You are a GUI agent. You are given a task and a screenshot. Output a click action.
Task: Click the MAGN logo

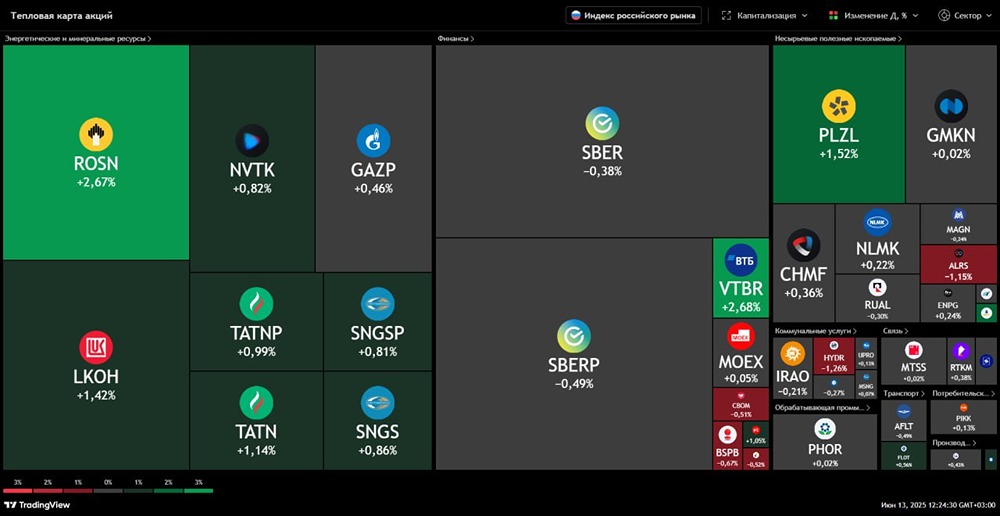pyautogui.click(x=958, y=215)
